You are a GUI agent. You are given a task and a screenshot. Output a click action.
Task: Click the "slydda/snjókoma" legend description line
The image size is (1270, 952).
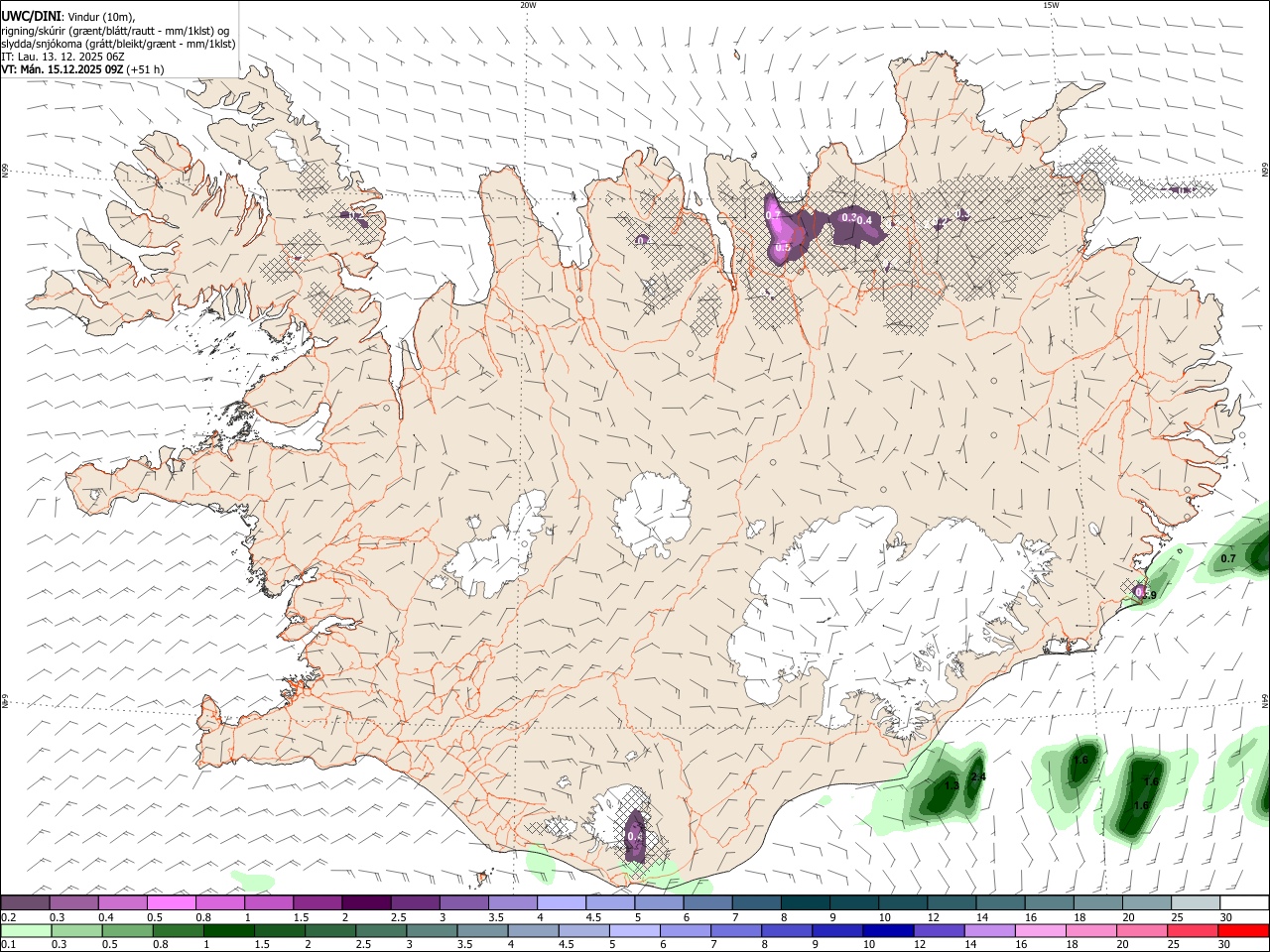118,44
